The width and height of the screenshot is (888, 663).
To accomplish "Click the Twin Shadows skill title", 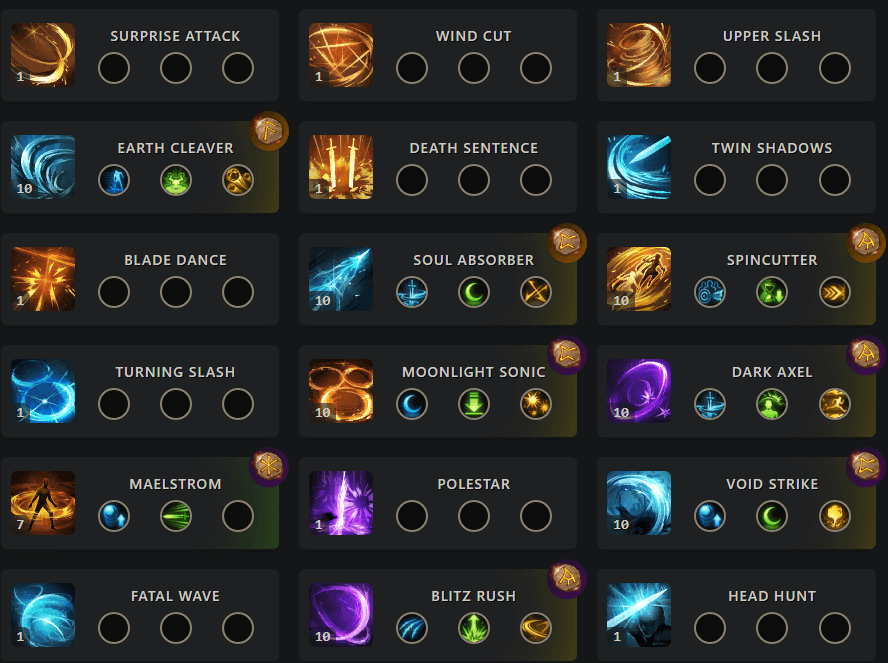I will coord(772,148).
